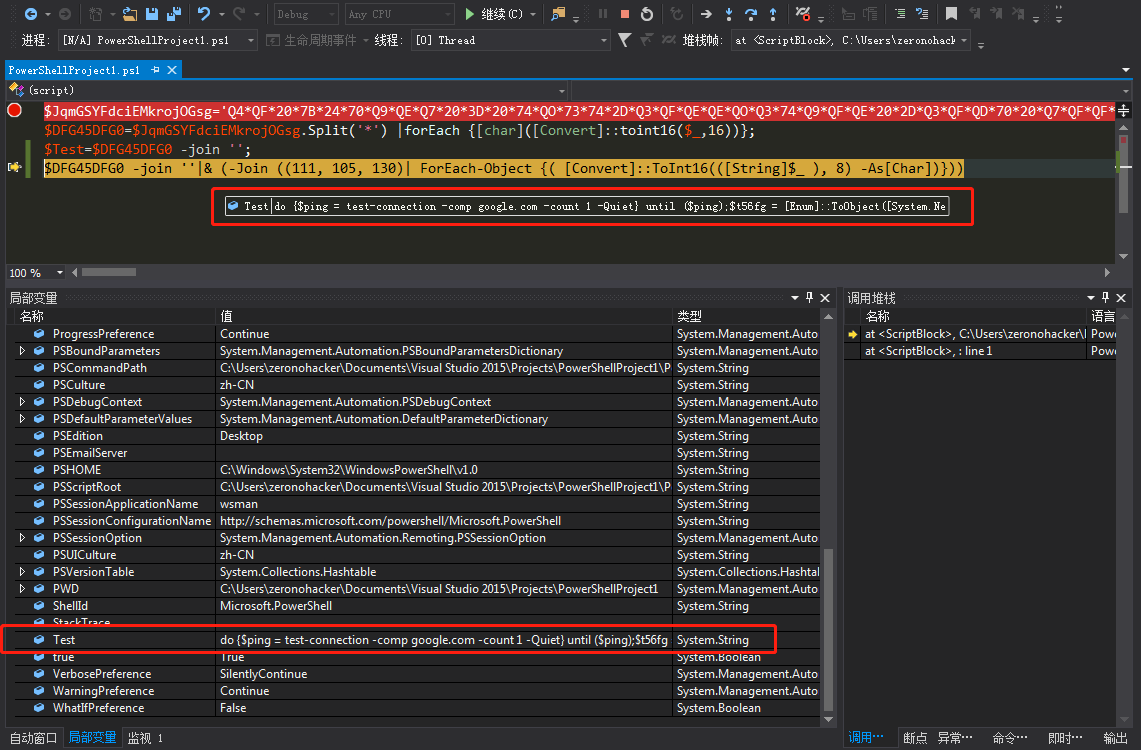This screenshot has height=750, width=1141.
Task: Click the Step Out icon
Action: [773, 14]
